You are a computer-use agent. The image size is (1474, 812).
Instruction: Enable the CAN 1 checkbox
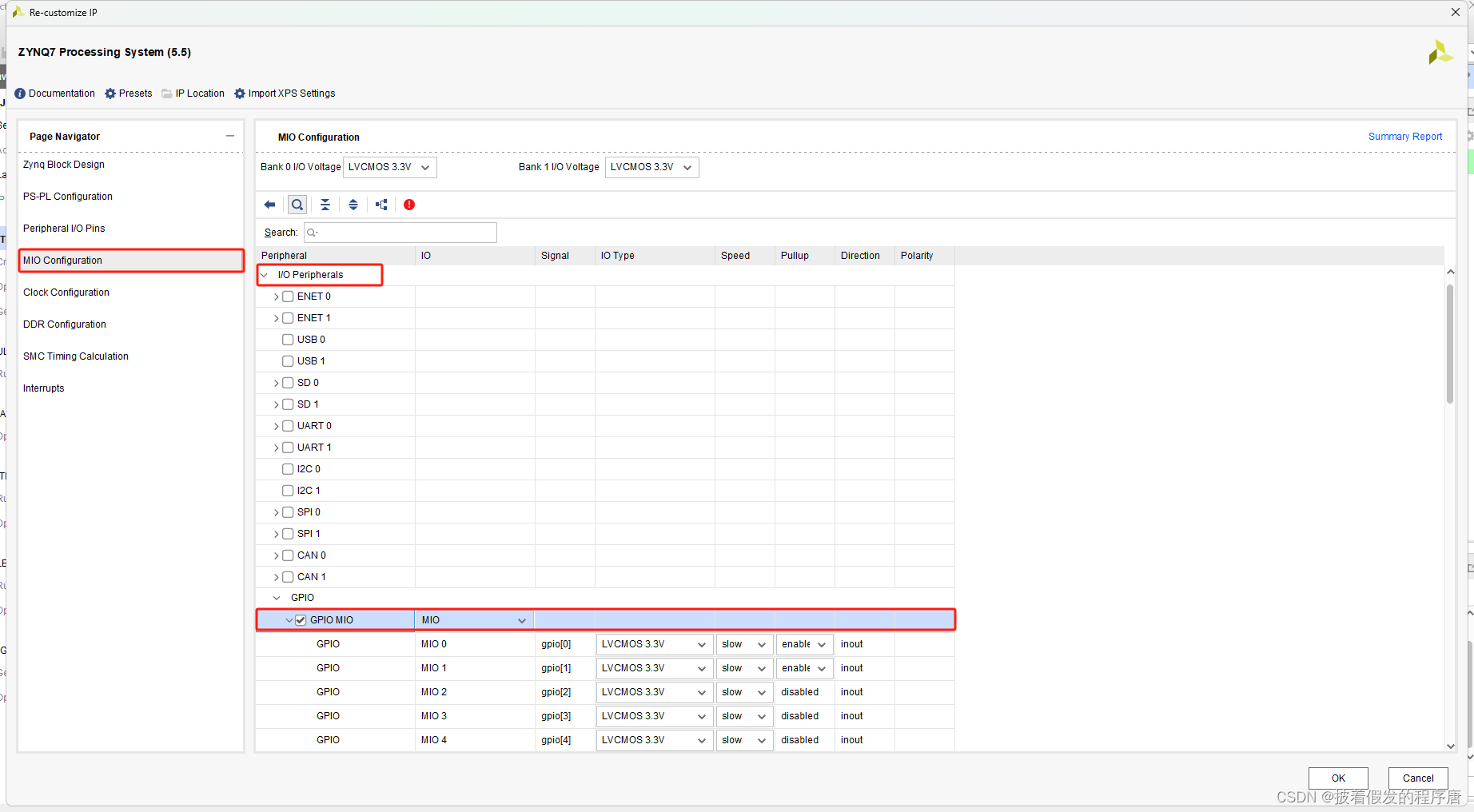[288, 577]
